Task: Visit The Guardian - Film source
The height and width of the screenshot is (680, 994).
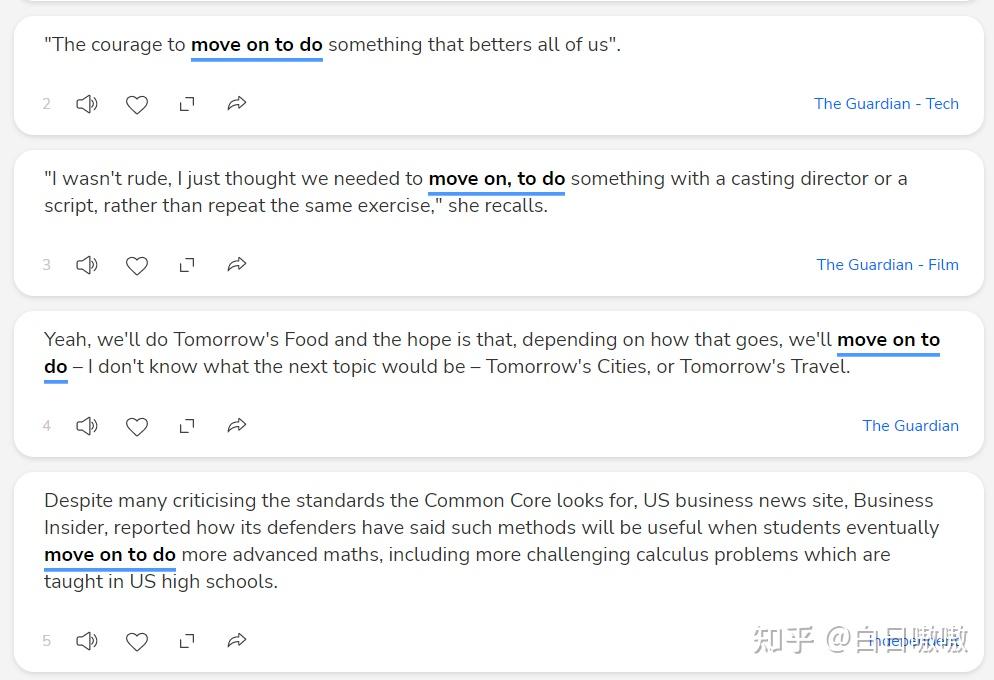Action: (887, 264)
